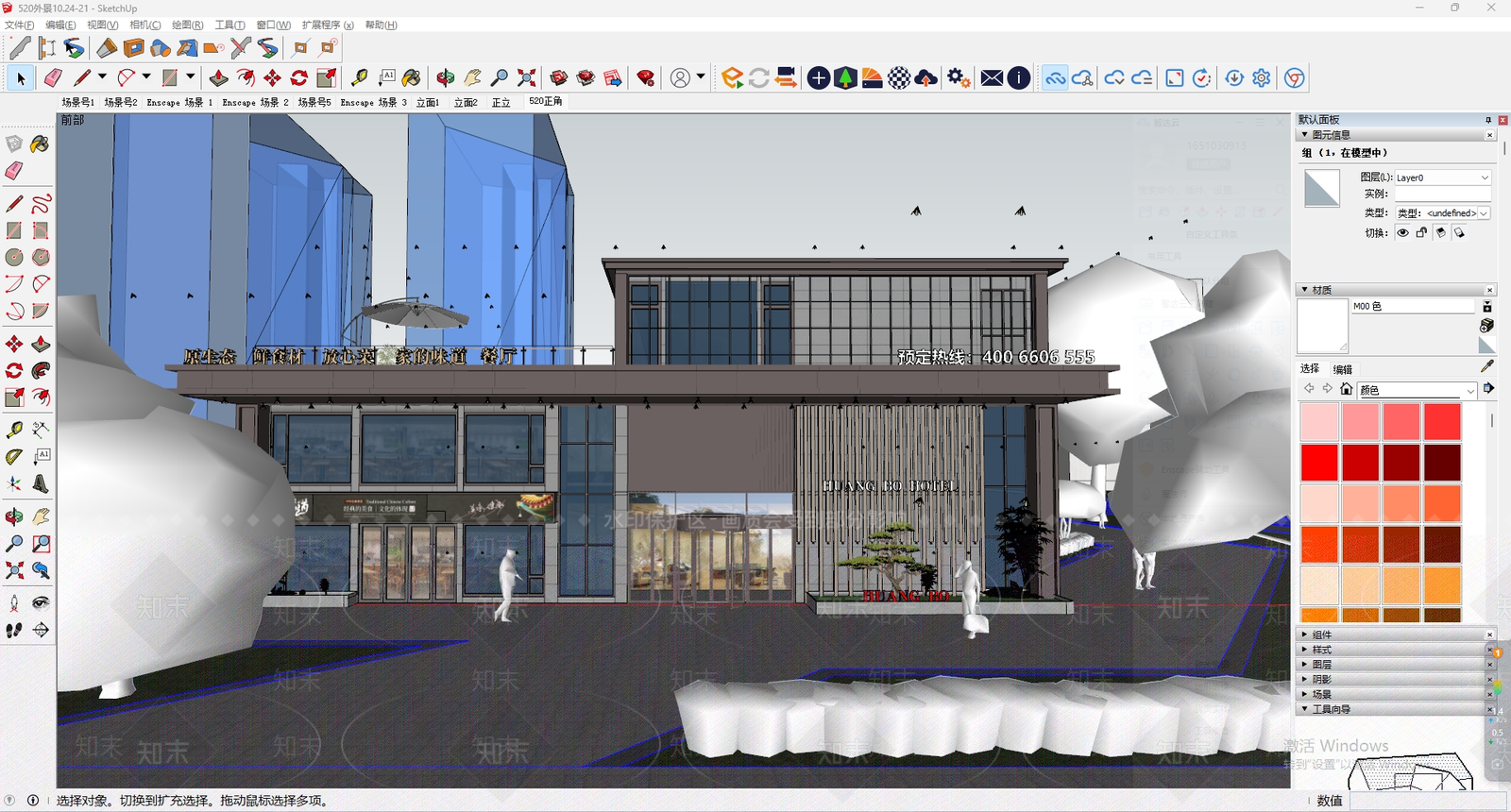The image size is (1511, 812).
Task: Open the type undefined dropdown
Action: 1442,213
